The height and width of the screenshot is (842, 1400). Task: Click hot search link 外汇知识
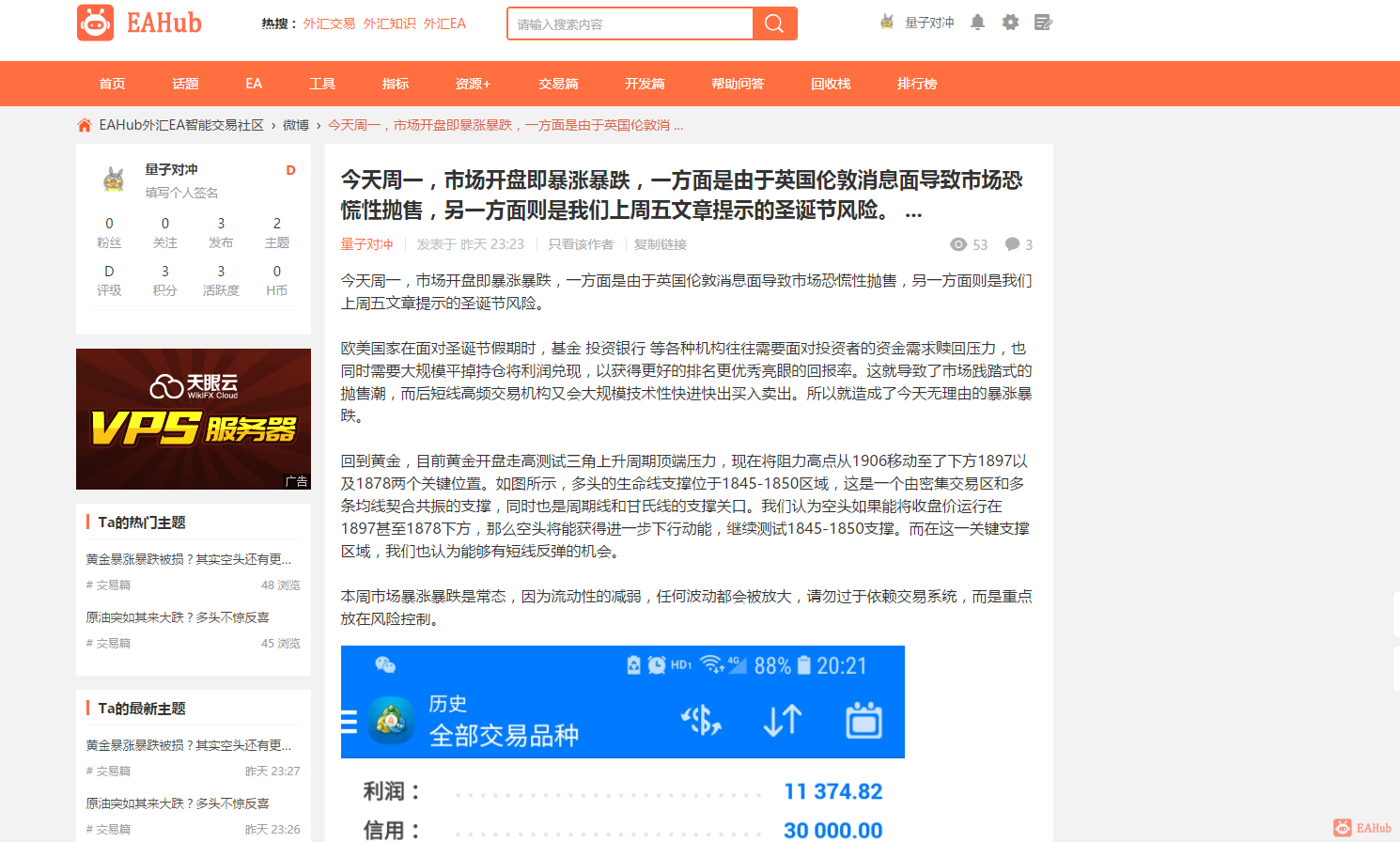(389, 23)
